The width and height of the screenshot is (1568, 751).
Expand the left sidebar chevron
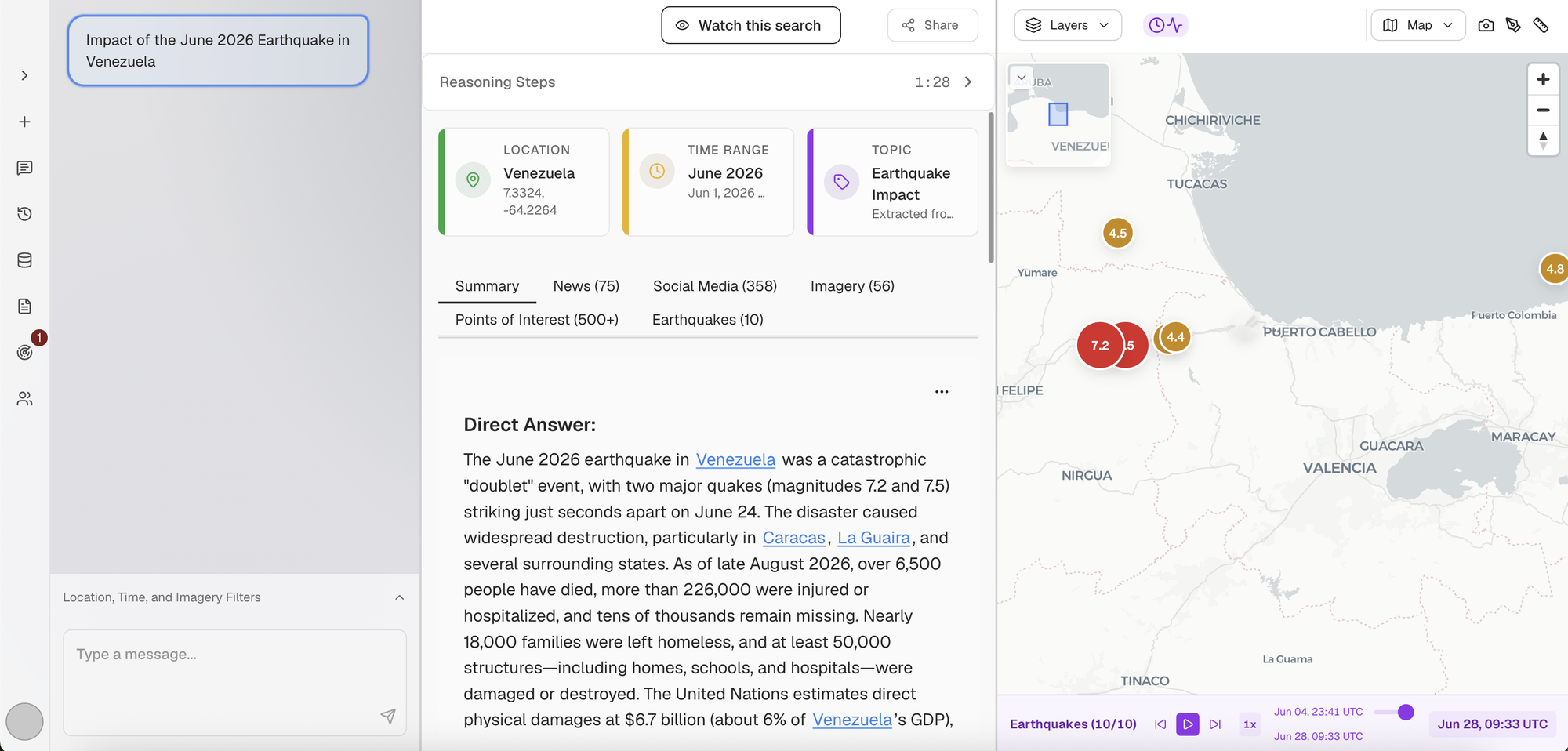coord(24,76)
